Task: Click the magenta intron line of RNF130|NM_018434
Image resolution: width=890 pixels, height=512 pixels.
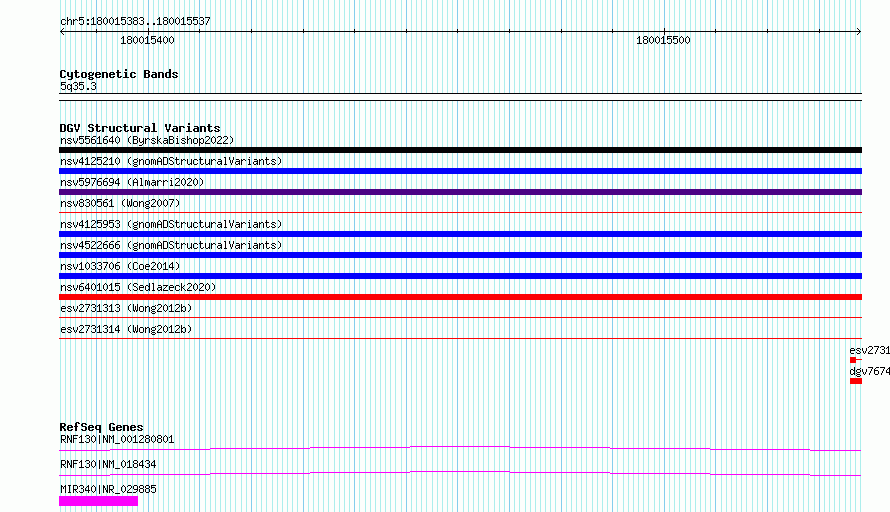Action: coord(460,472)
